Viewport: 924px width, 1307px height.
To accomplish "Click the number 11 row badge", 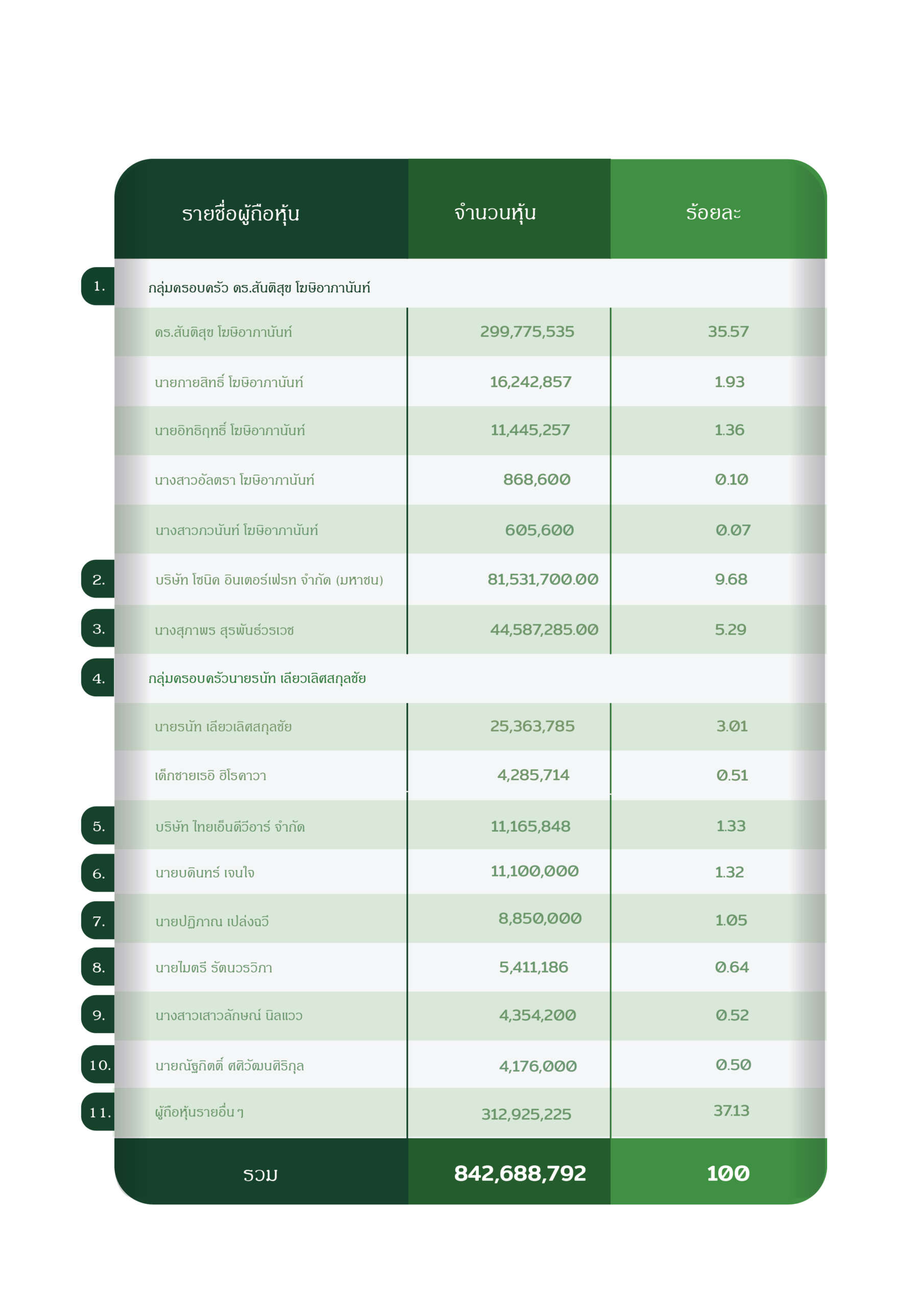I will (x=99, y=1112).
